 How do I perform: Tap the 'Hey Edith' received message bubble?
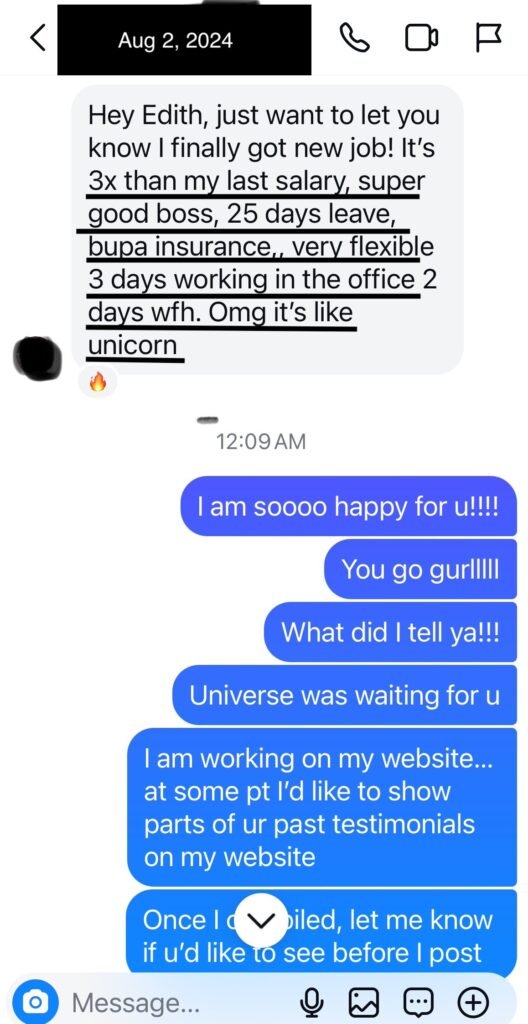[267, 229]
